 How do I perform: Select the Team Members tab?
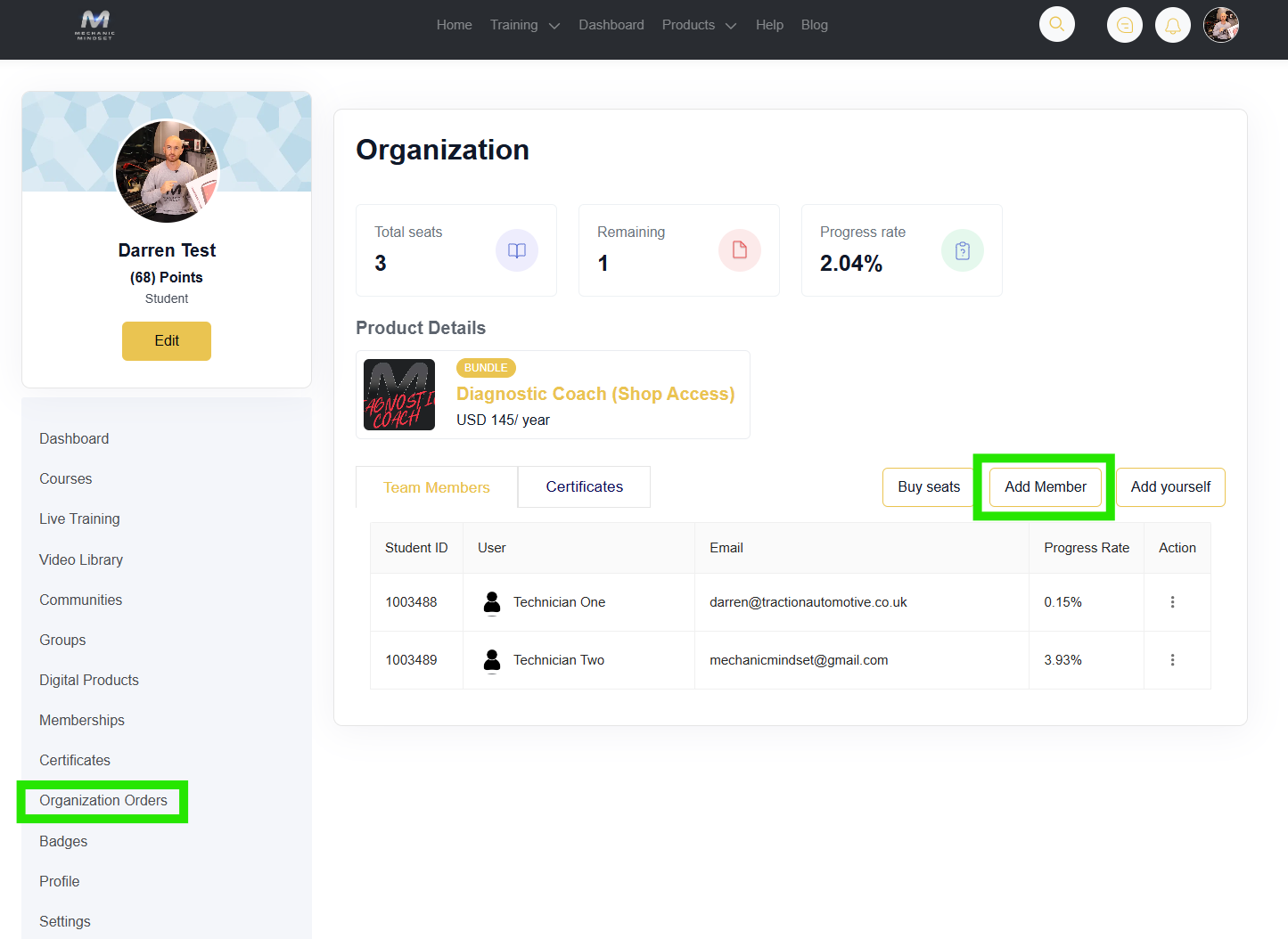[436, 487]
